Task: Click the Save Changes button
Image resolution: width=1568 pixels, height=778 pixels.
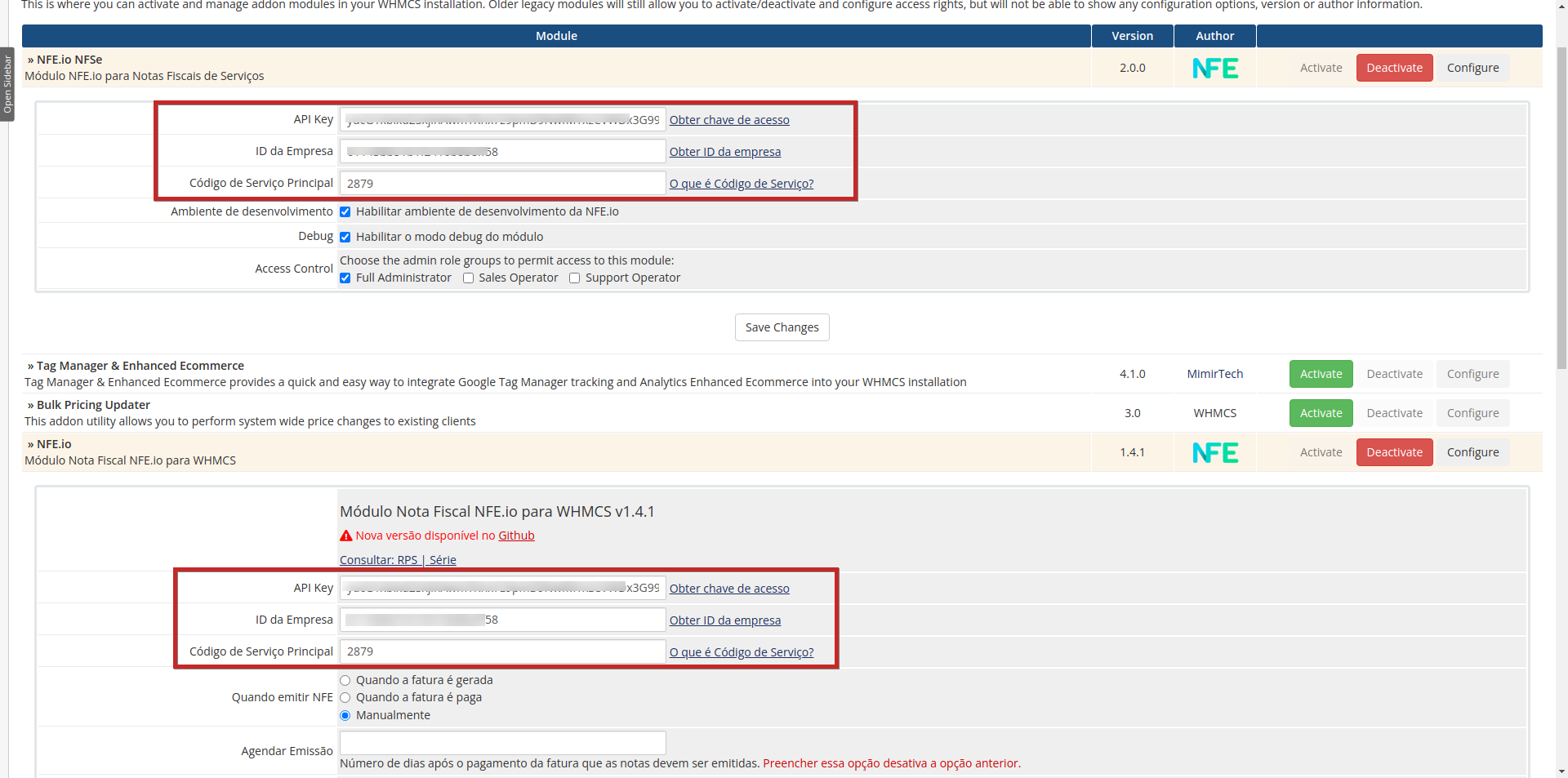Action: [x=782, y=327]
